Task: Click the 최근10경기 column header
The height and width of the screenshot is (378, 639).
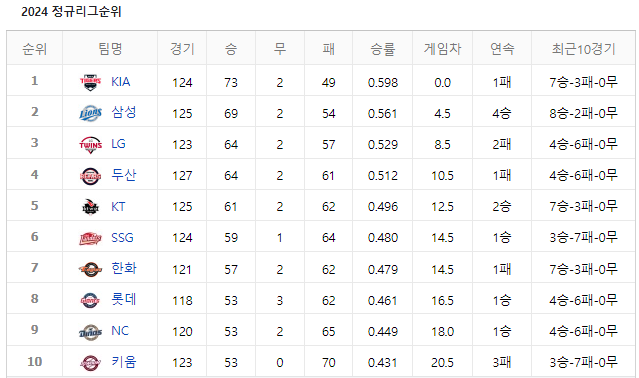Action: [x=583, y=49]
